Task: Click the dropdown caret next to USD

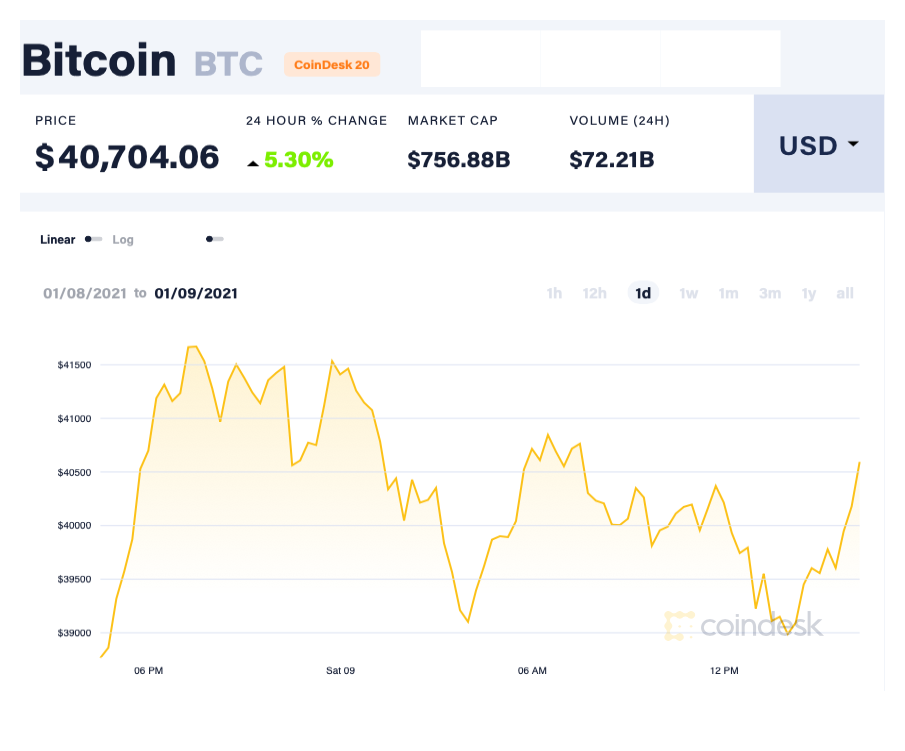Action: coord(854,144)
